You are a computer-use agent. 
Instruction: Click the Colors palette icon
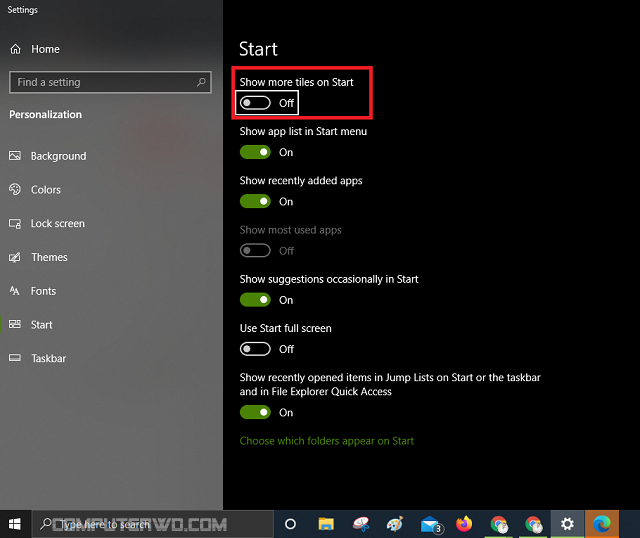coord(15,189)
